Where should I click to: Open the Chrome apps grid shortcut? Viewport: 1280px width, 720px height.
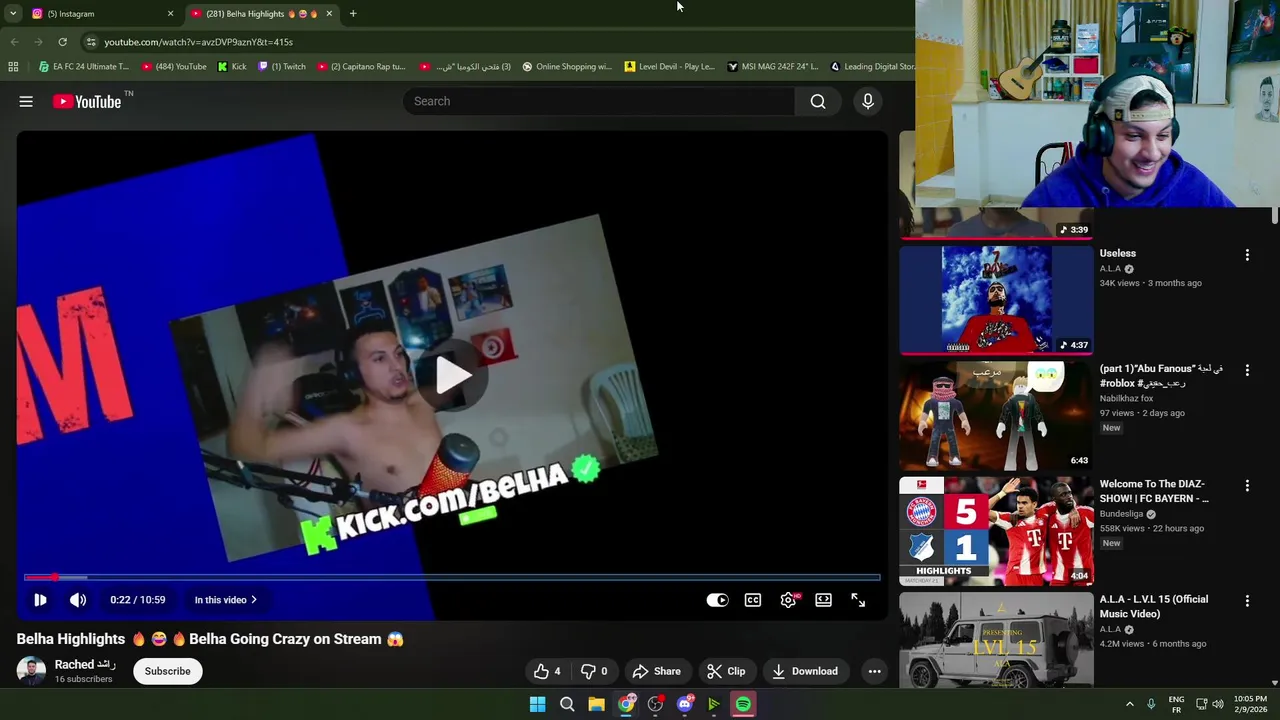pyautogui.click(x=13, y=67)
